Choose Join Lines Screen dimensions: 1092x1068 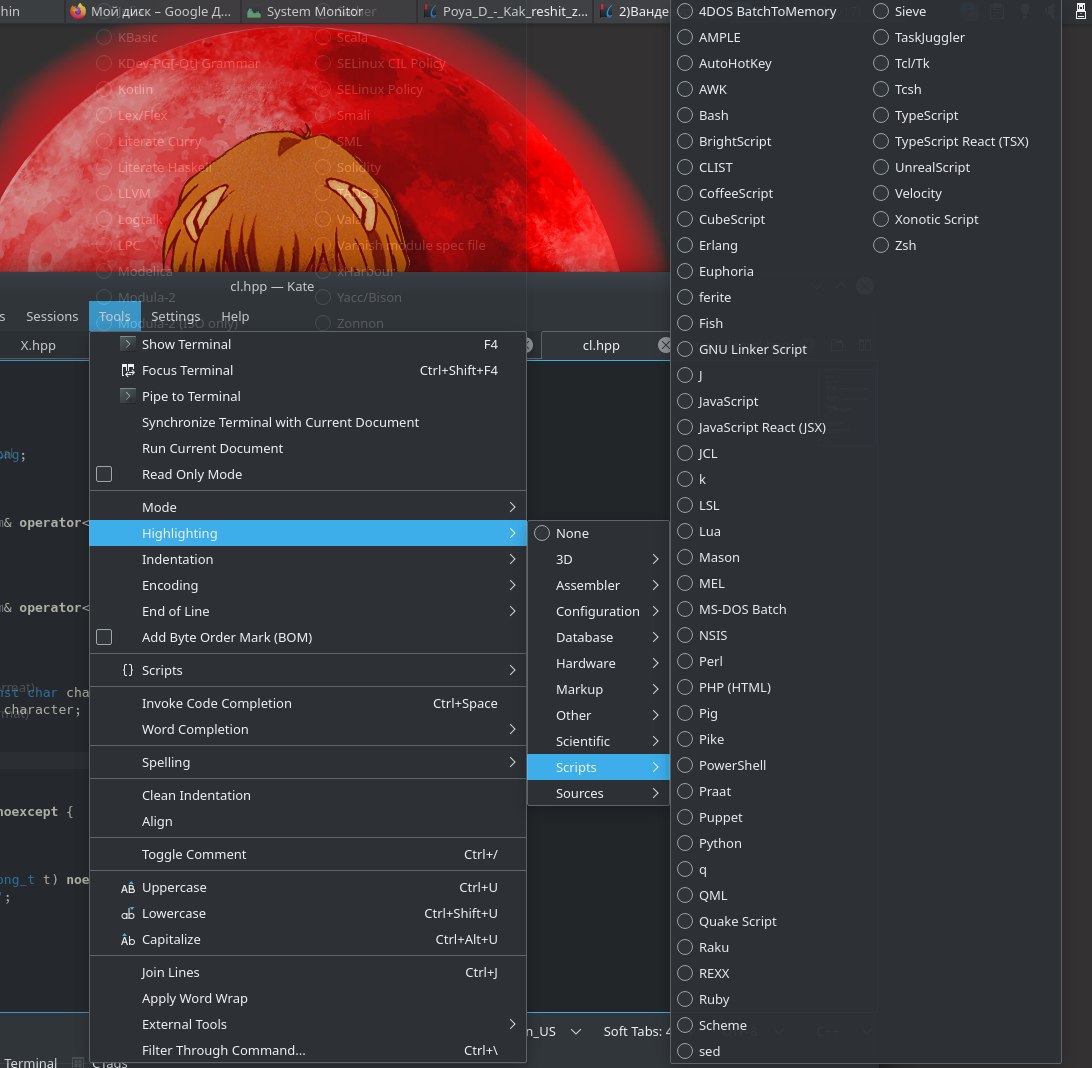click(x=307, y=973)
